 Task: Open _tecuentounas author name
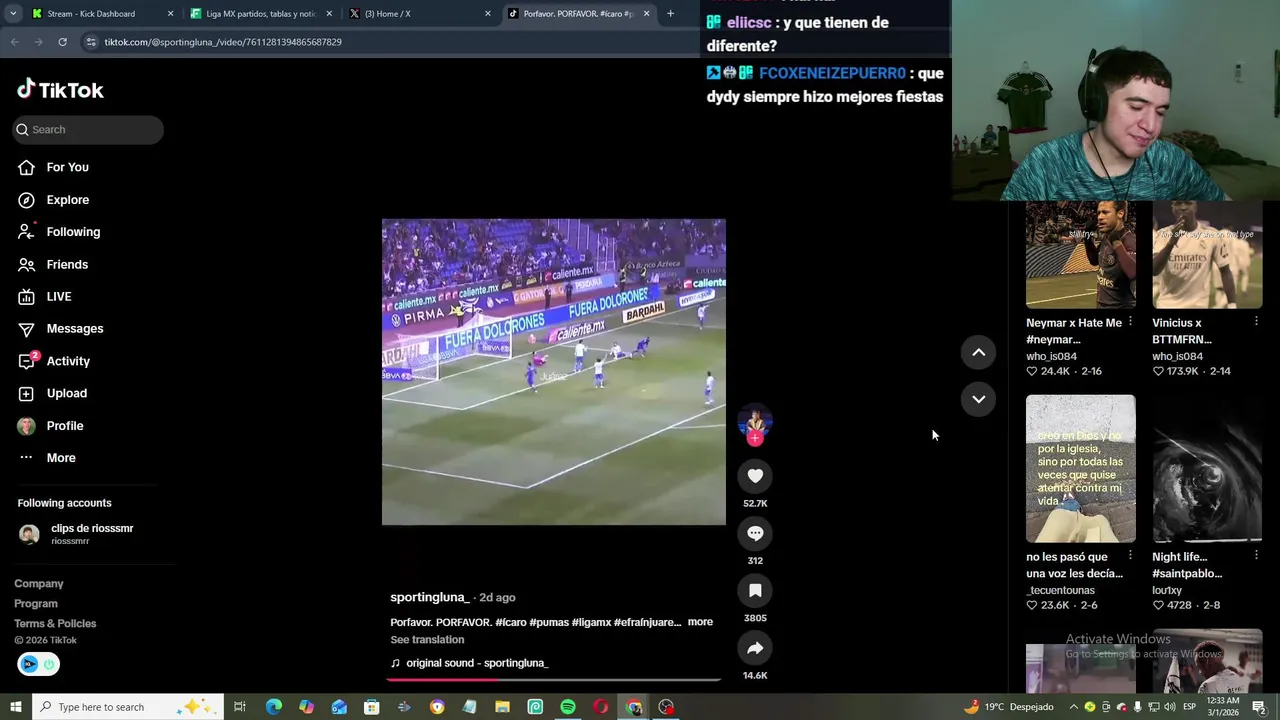[1060, 590]
